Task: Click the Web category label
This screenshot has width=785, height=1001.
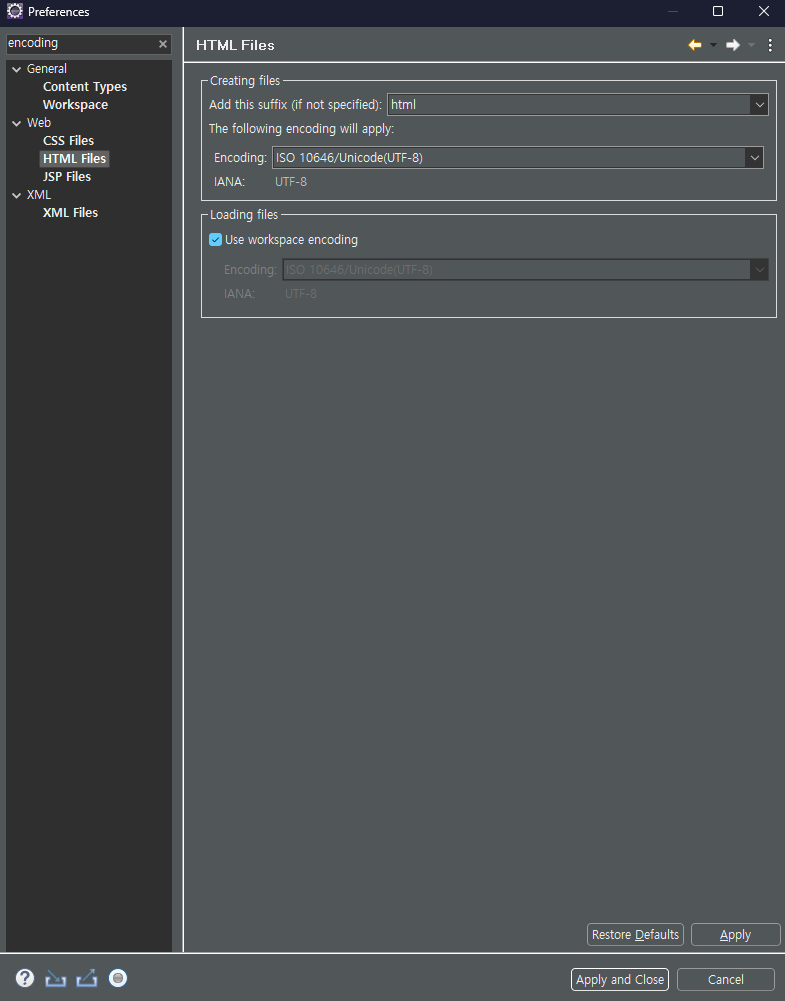Action: (x=39, y=123)
